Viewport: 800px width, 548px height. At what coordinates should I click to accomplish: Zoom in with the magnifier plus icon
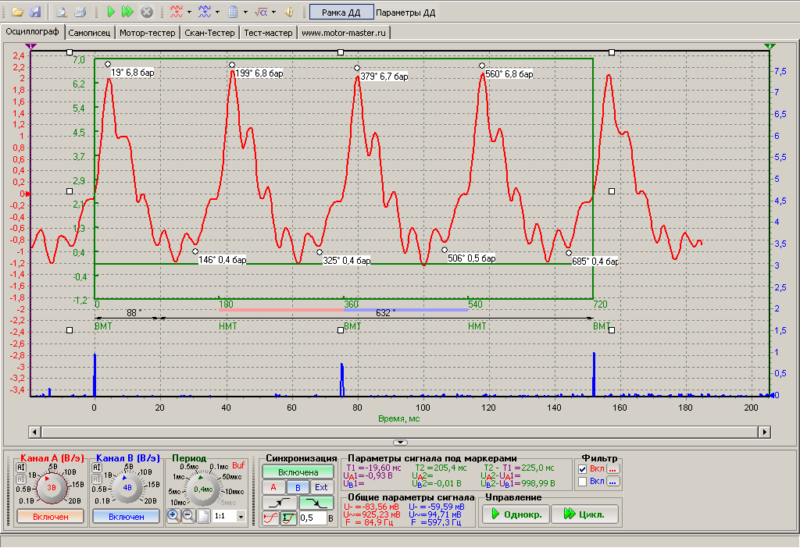point(174,516)
